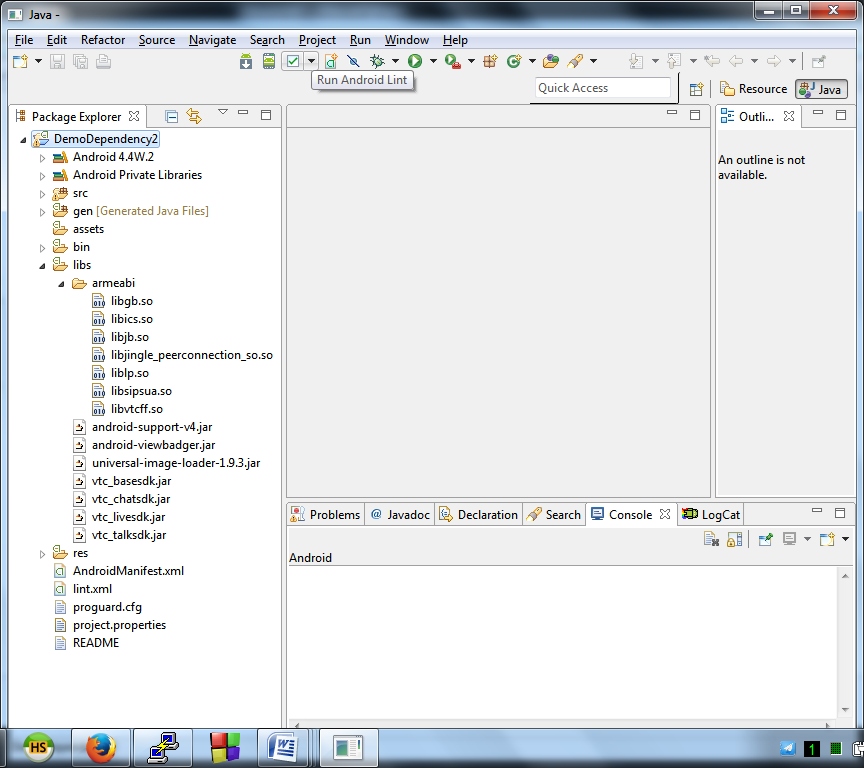Image resolution: width=864 pixels, height=768 pixels.
Task: Click the Debug bug icon in toolbar
Action: [377, 62]
